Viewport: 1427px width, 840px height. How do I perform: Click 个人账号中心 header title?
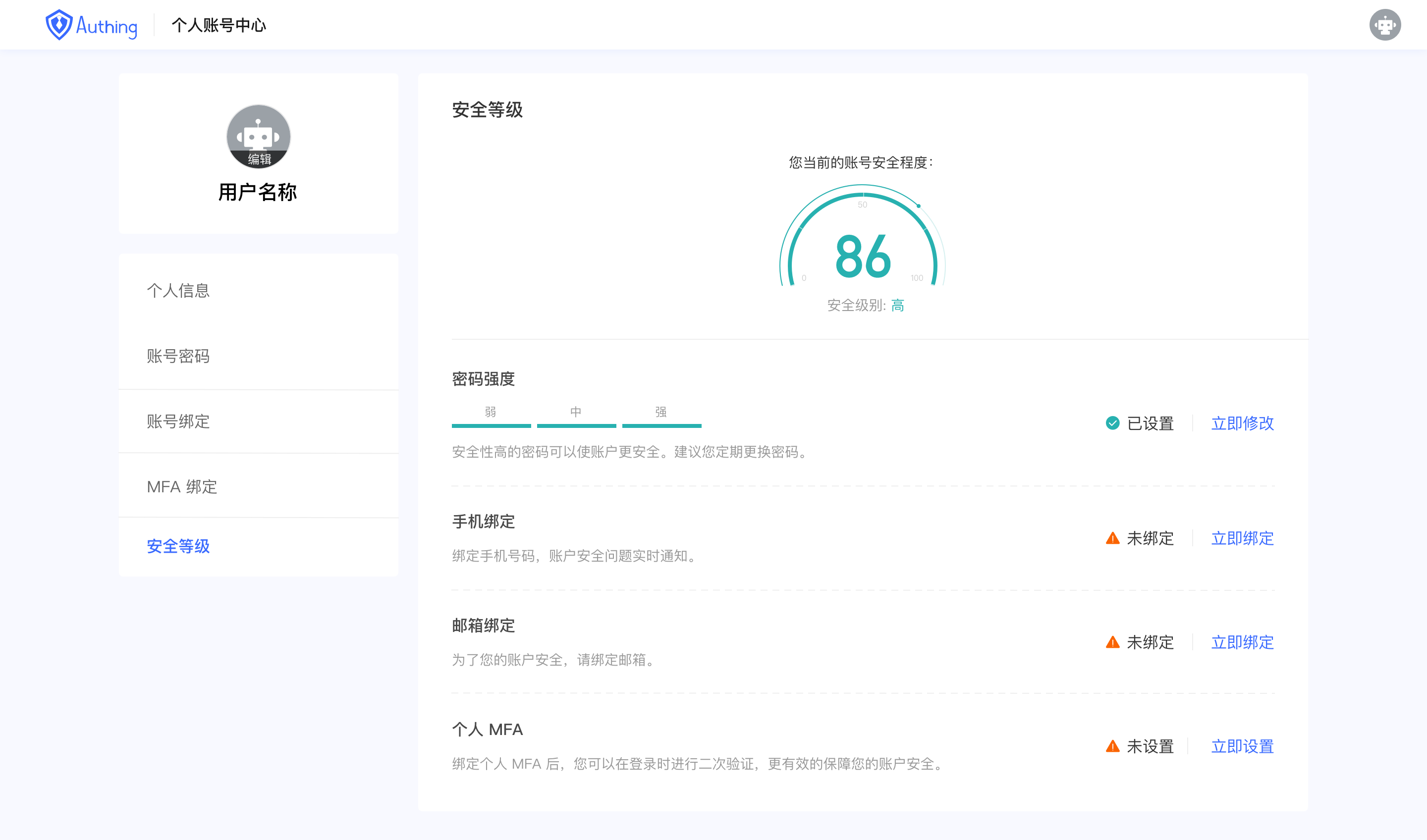tap(219, 25)
